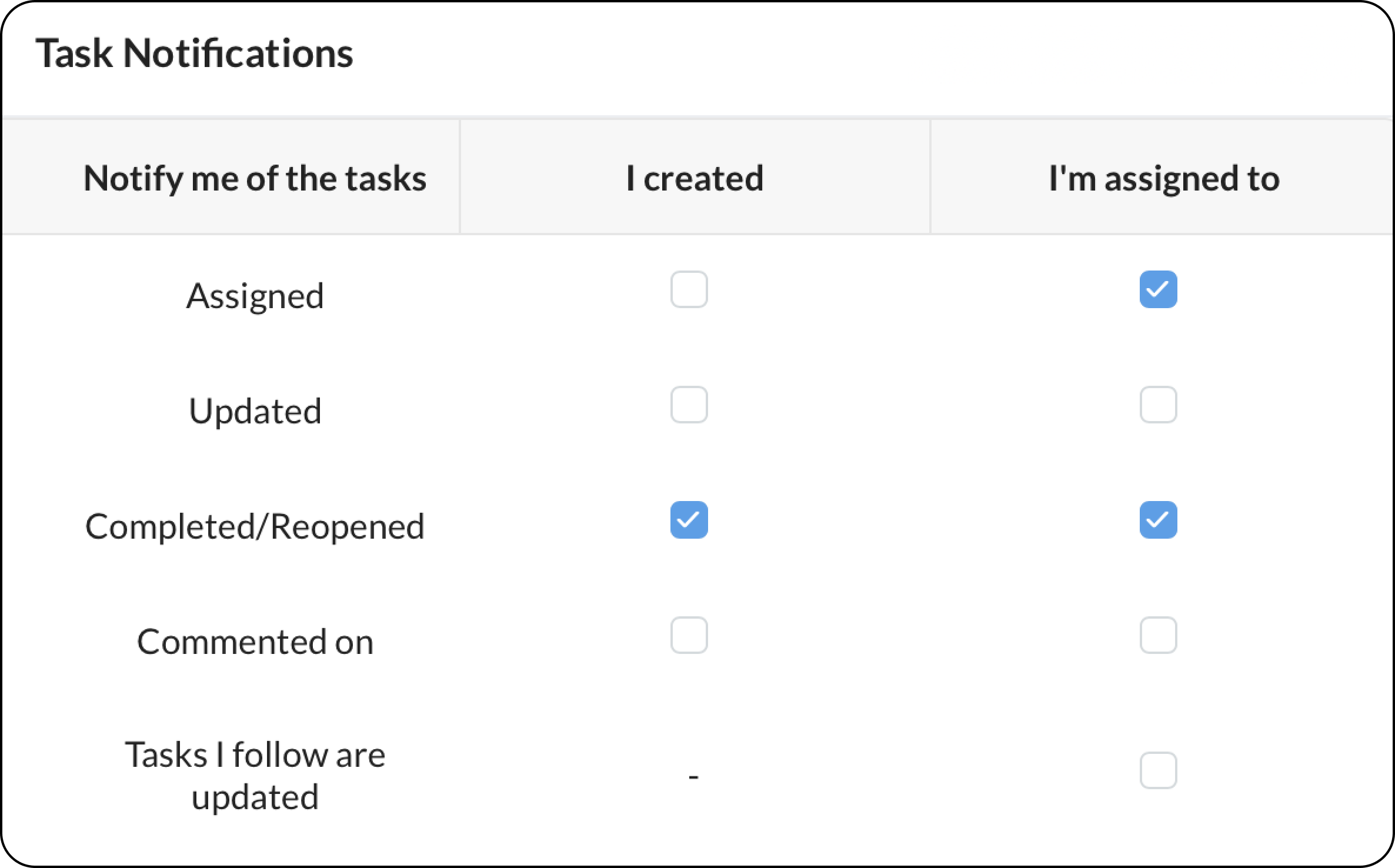Click the Task Notifications heading
This screenshot has height=868, width=1395.
(x=194, y=54)
